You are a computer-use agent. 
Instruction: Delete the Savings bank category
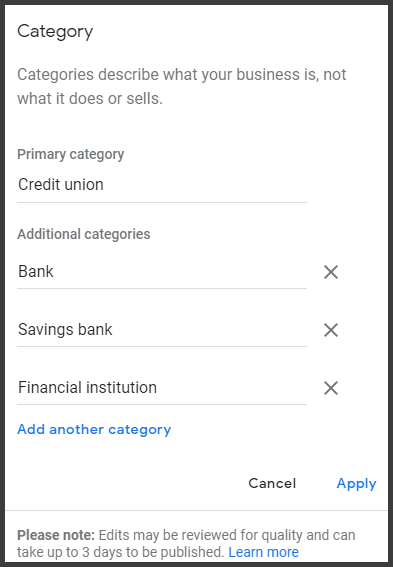coord(331,330)
